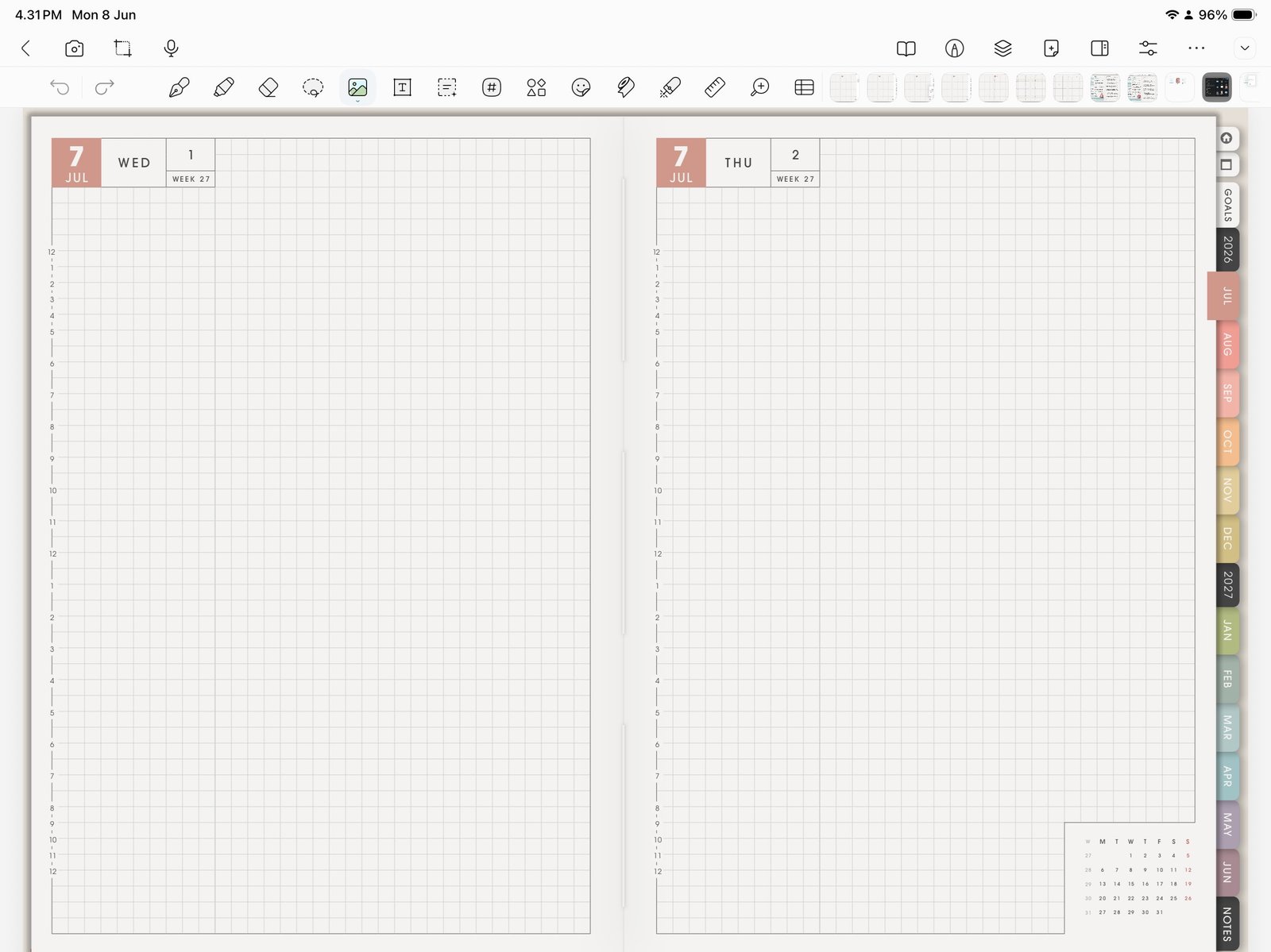
Task: Open the MAY month tab
Action: (x=1227, y=824)
